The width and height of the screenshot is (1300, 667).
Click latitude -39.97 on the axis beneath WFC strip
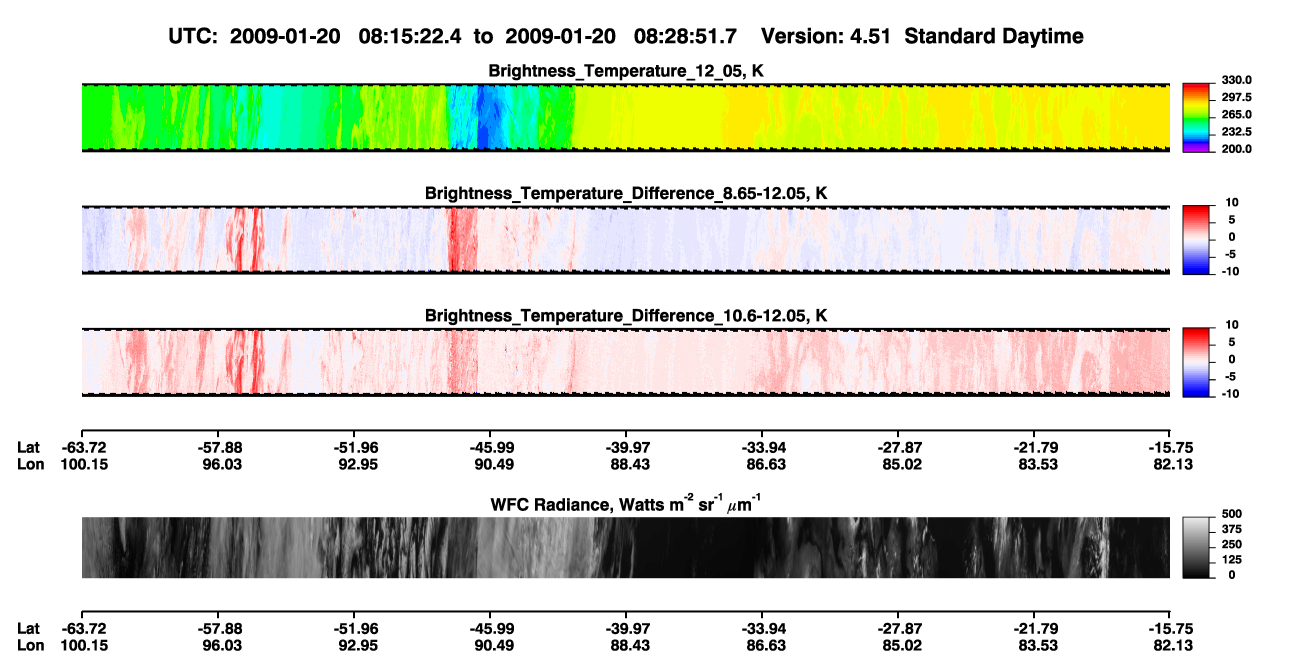[x=626, y=628]
